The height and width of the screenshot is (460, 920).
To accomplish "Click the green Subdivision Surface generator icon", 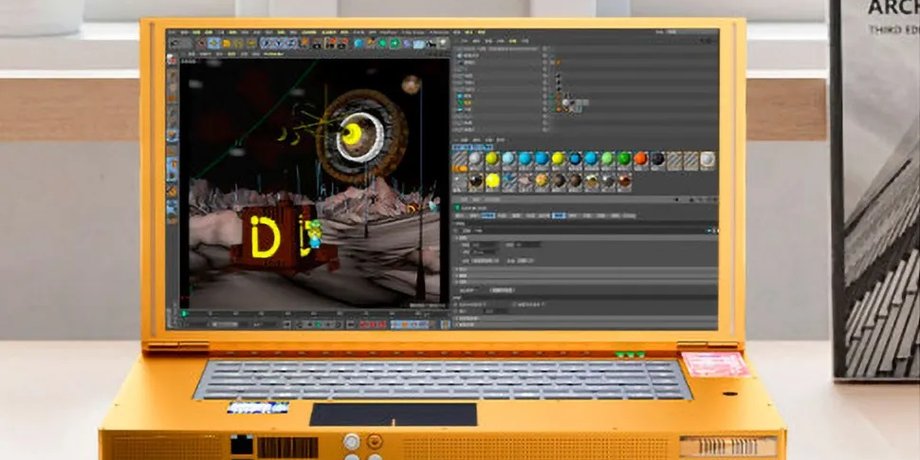I will [382, 43].
